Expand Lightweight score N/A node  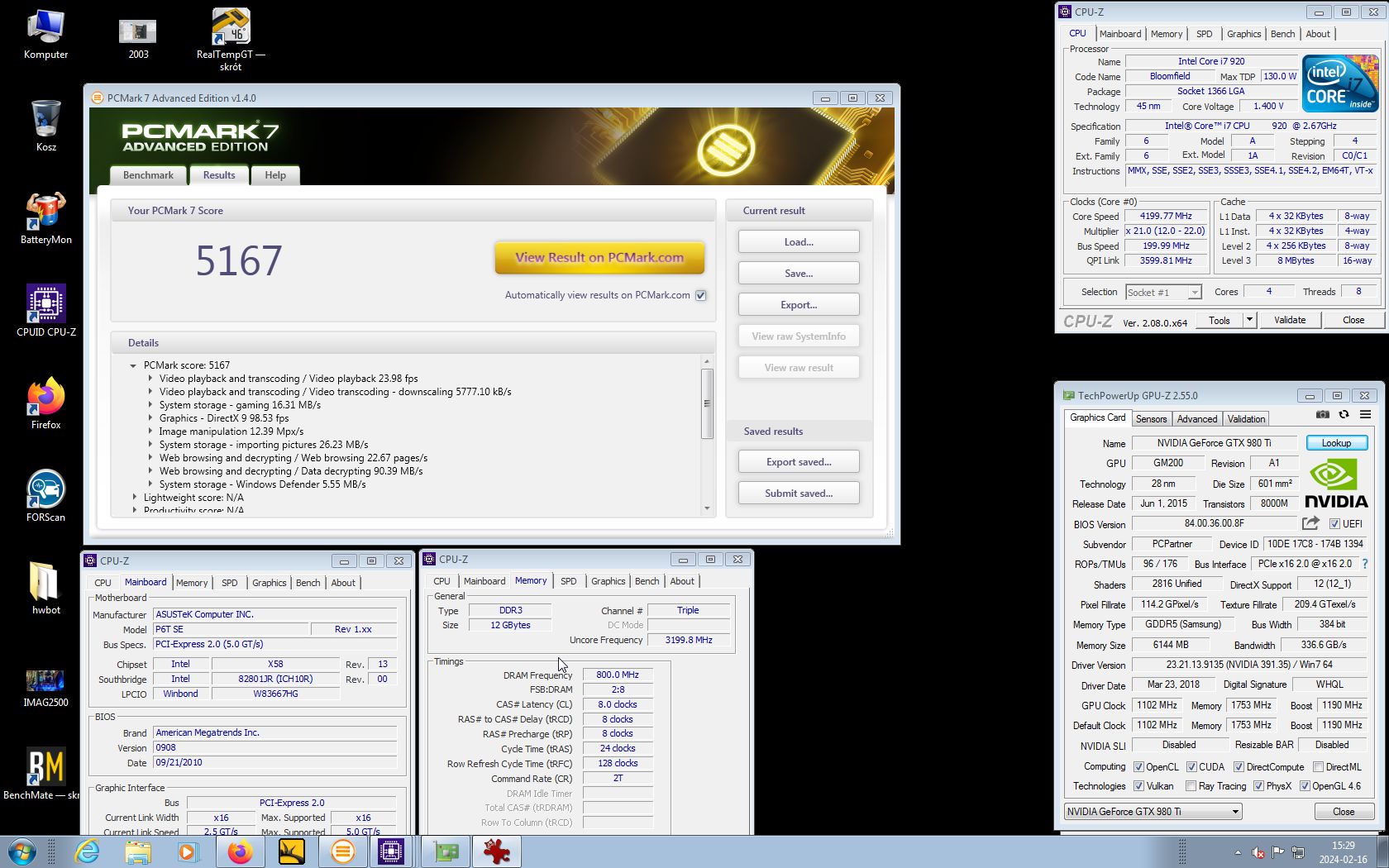coord(134,498)
